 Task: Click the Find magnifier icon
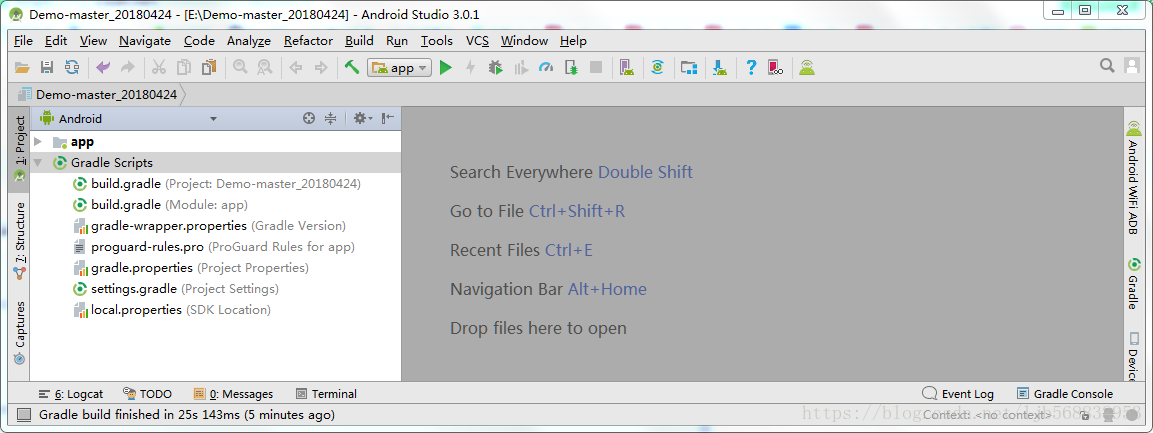coord(240,68)
